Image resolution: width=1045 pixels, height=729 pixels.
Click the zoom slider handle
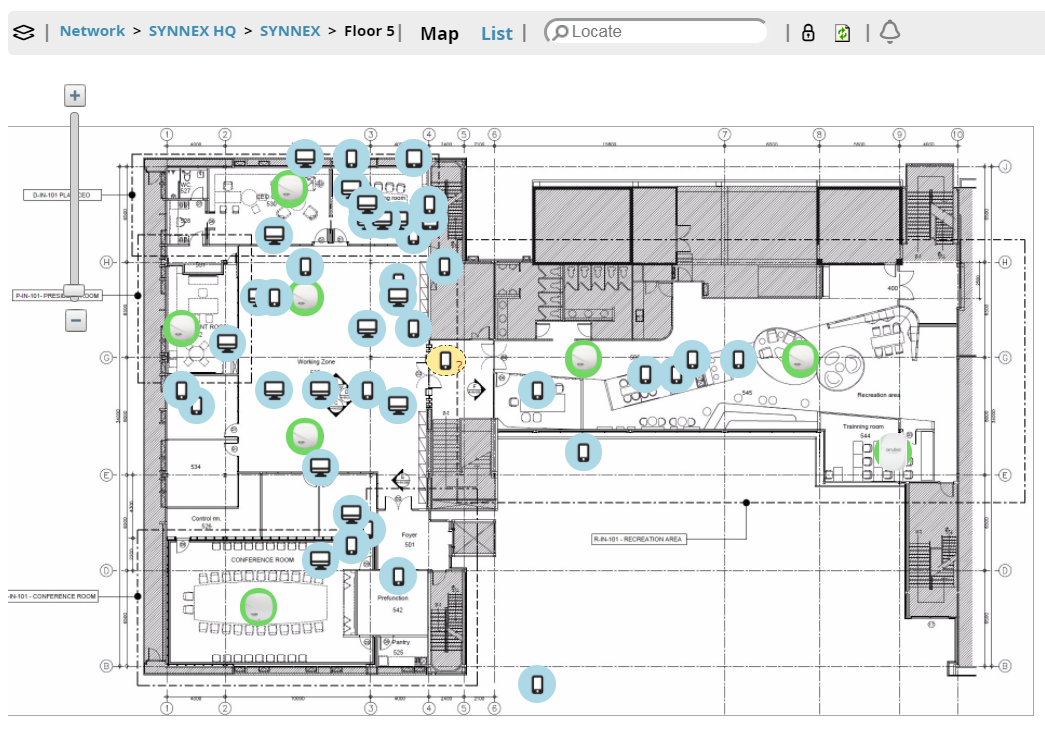click(x=75, y=291)
